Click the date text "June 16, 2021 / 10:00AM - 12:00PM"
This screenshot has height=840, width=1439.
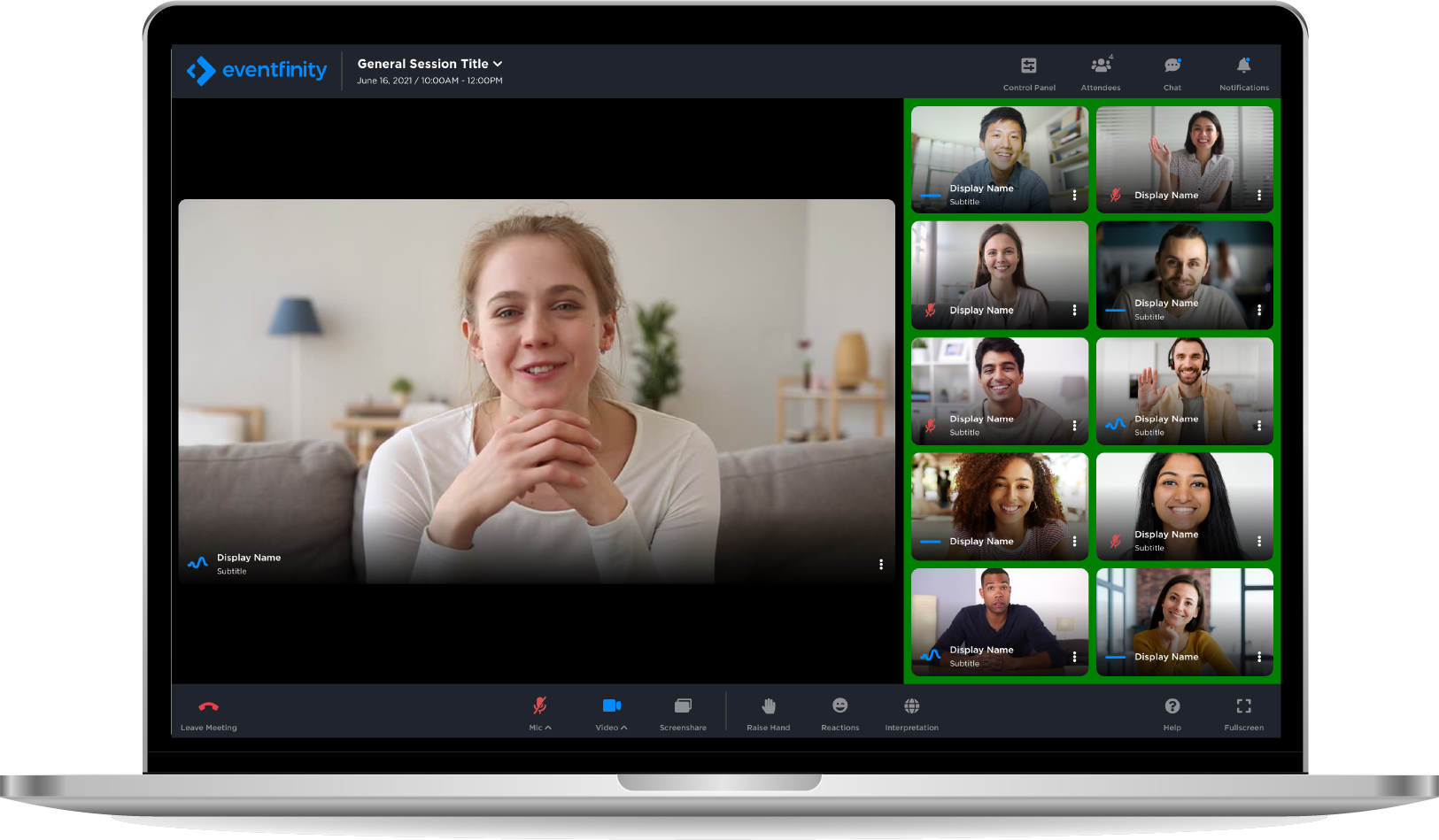[x=429, y=81]
